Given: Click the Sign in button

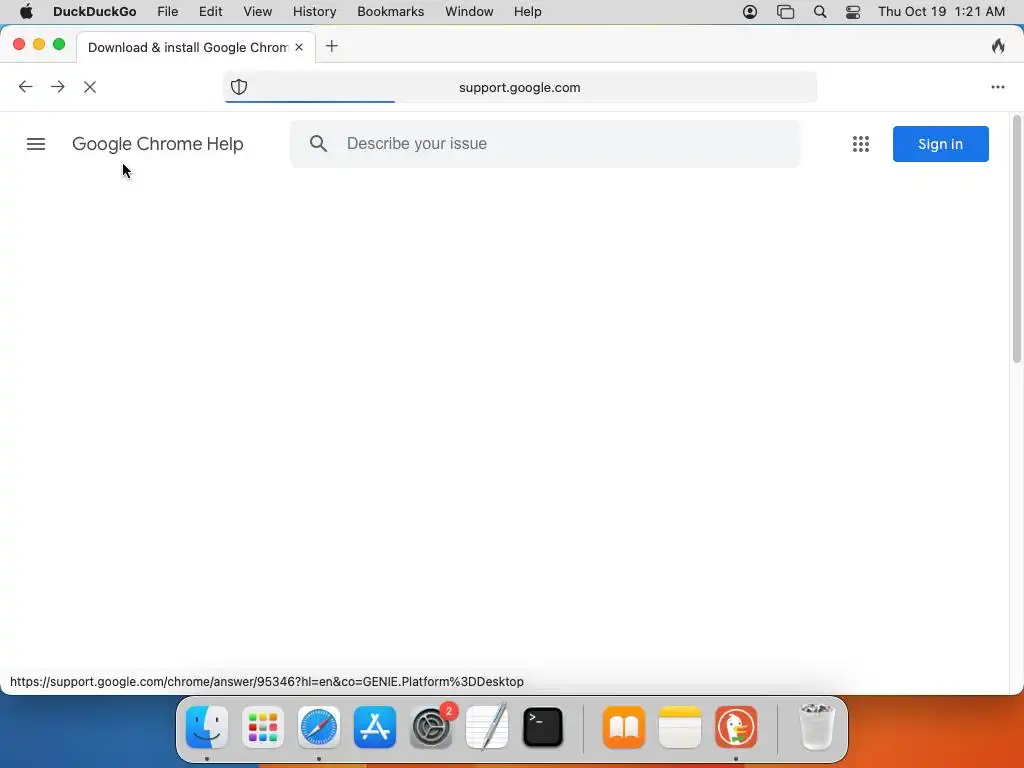Looking at the screenshot, I should click(x=940, y=144).
